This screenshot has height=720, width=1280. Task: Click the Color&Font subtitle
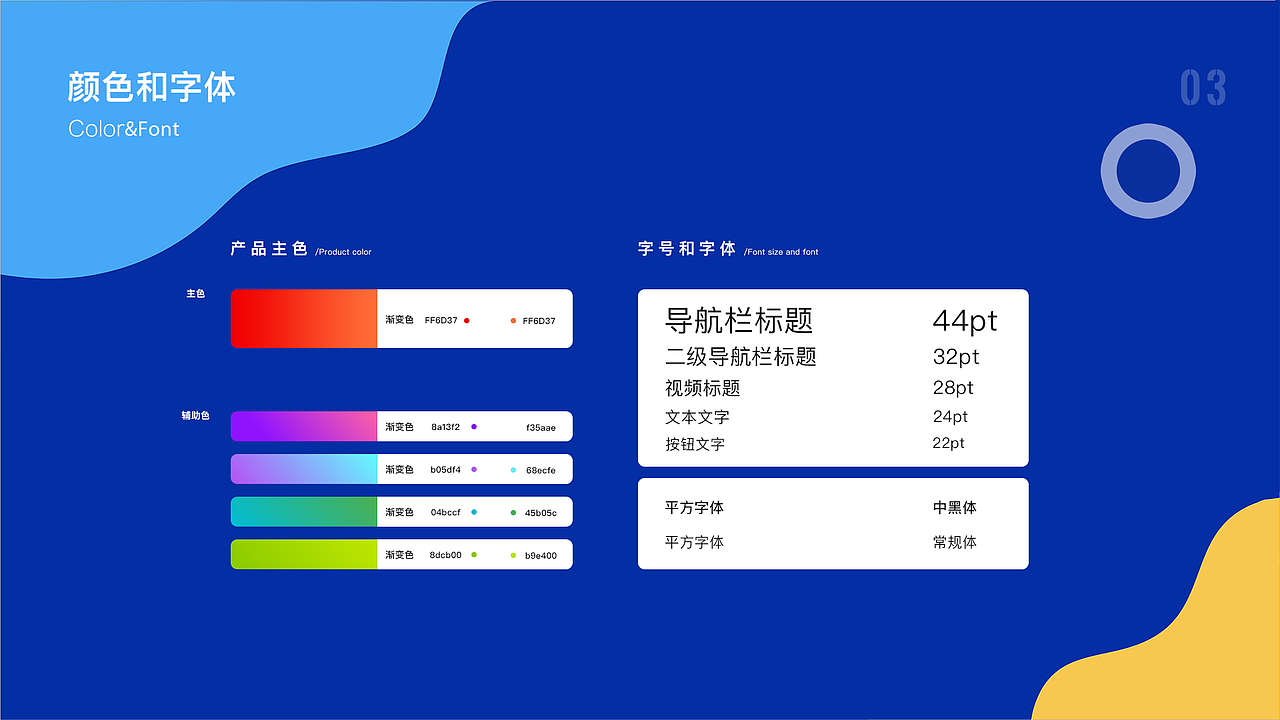click(x=124, y=129)
